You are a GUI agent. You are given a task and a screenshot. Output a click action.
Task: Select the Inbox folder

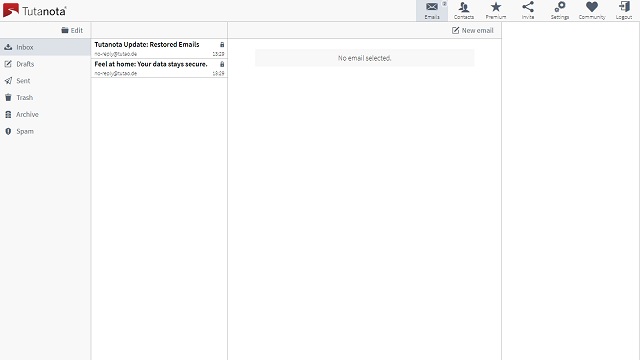(x=45, y=47)
